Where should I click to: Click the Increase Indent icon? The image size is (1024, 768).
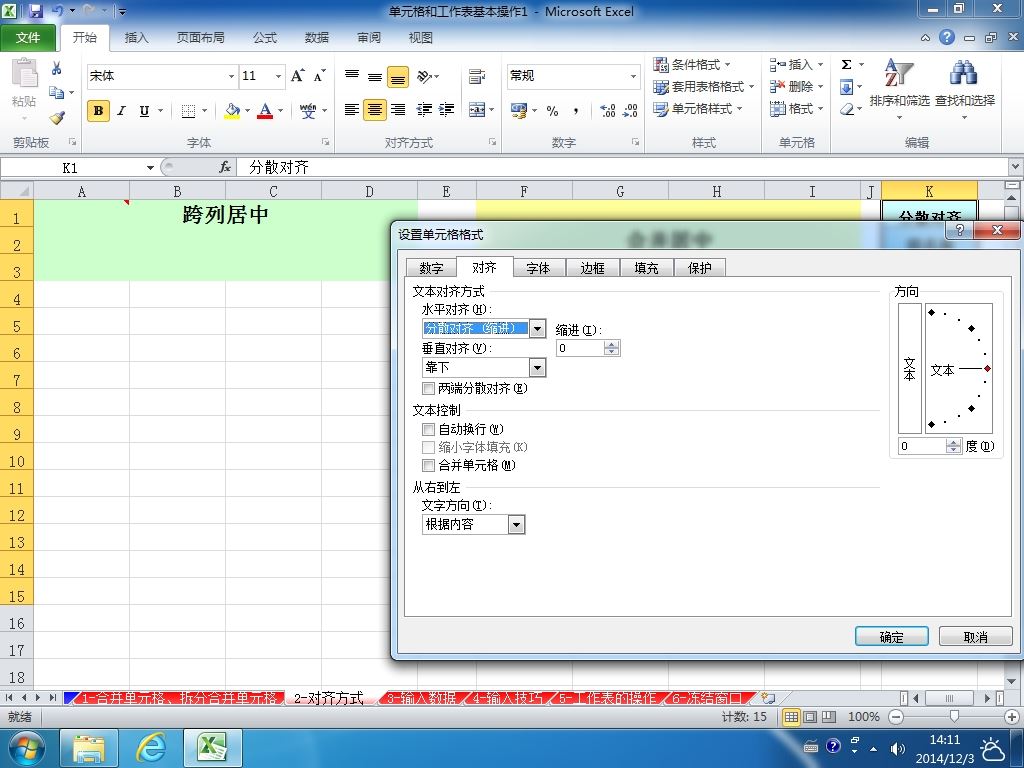click(x=447, y=110)
